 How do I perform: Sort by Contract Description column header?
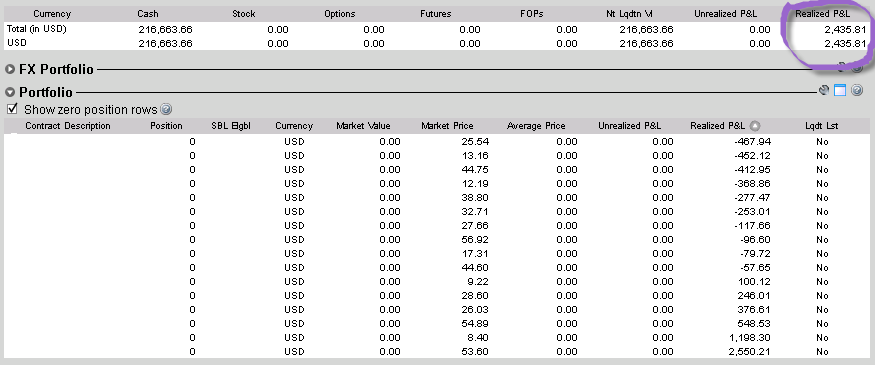pyautogui.click(x=68, y=126)
